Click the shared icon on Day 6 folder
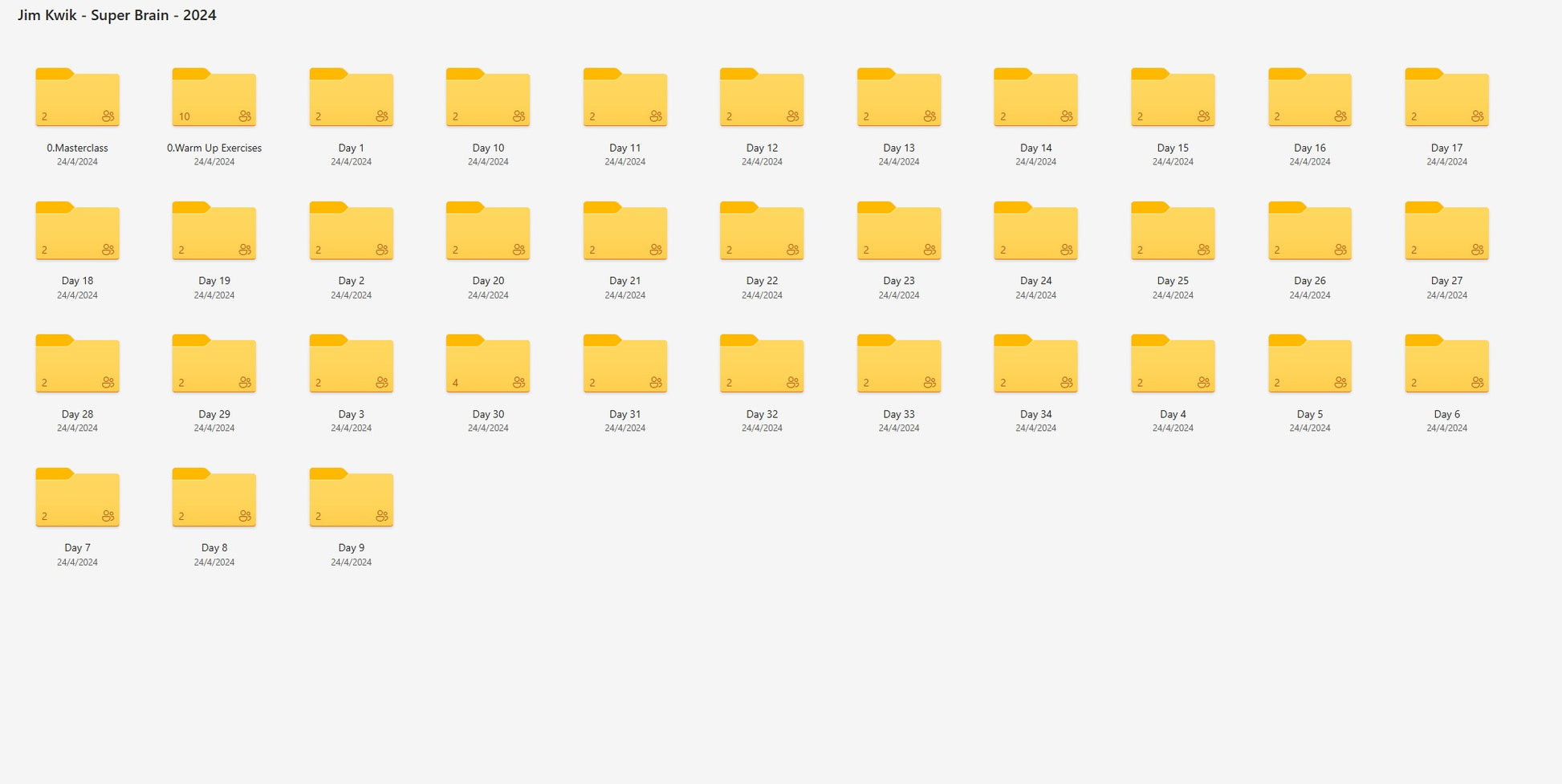Screen dimensions: 1562x784 point(1477,383)
